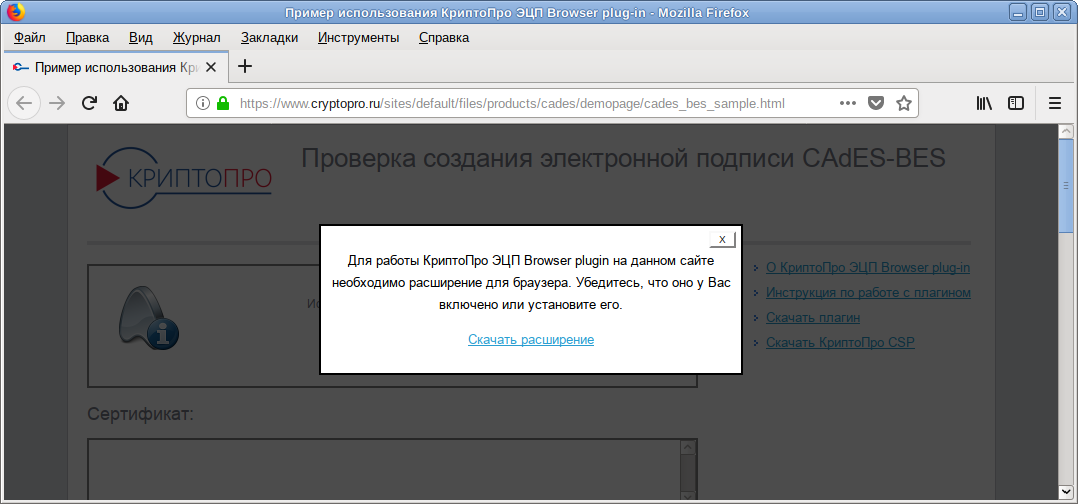The width and height of the screenshot is (1078, 504).
Task: Open Инструкция по работе с плагином link
Action: (868, 293)
